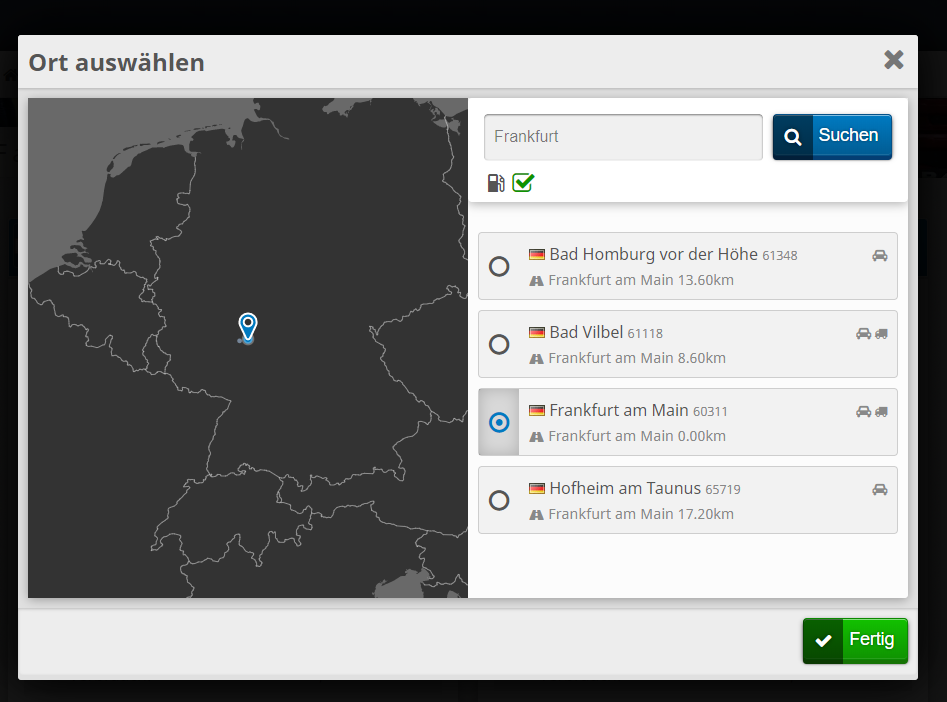The height and width of the screenshot is (702, 947).
Task: Focus the Frankfurt search input field
Action: pyautogui.click(x=623, y=137)
